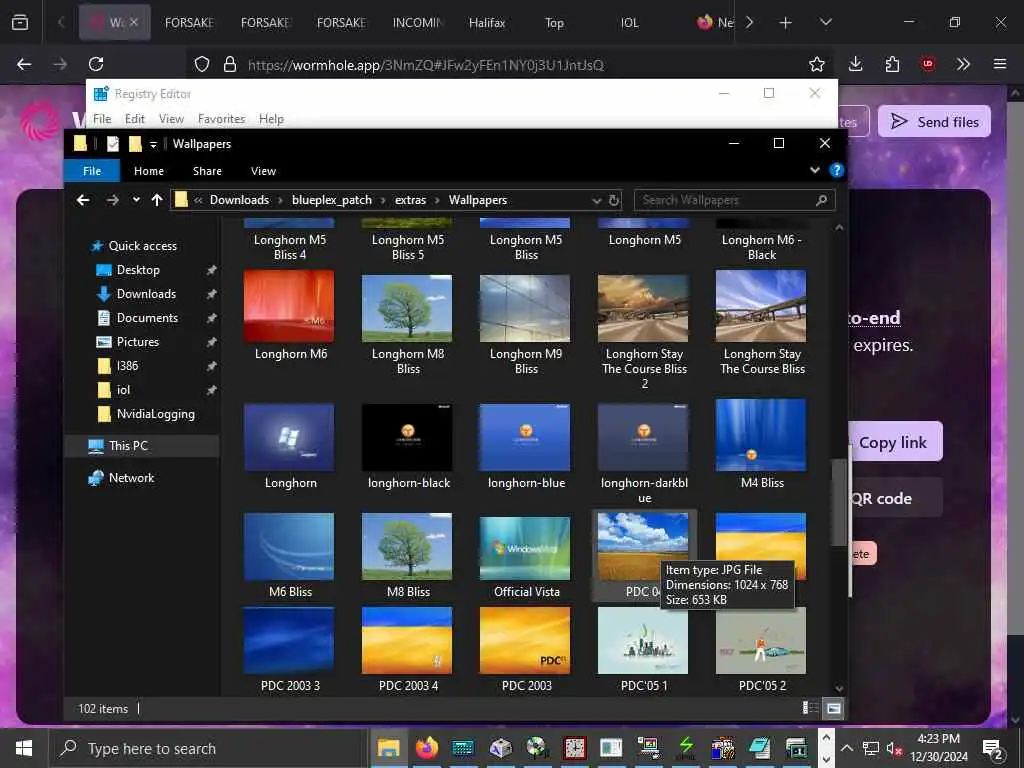Bookmark this page with star icon

point(816,64)
